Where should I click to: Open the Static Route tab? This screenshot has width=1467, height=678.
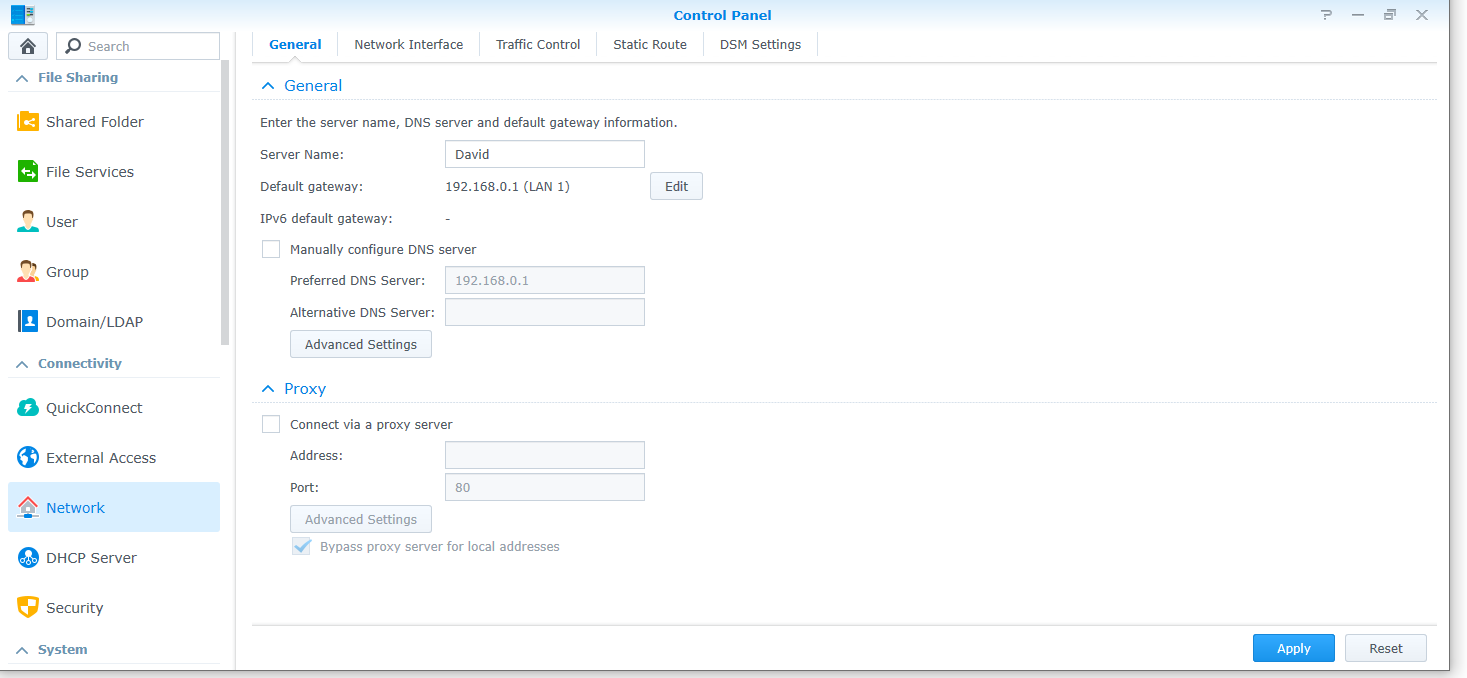650,44
